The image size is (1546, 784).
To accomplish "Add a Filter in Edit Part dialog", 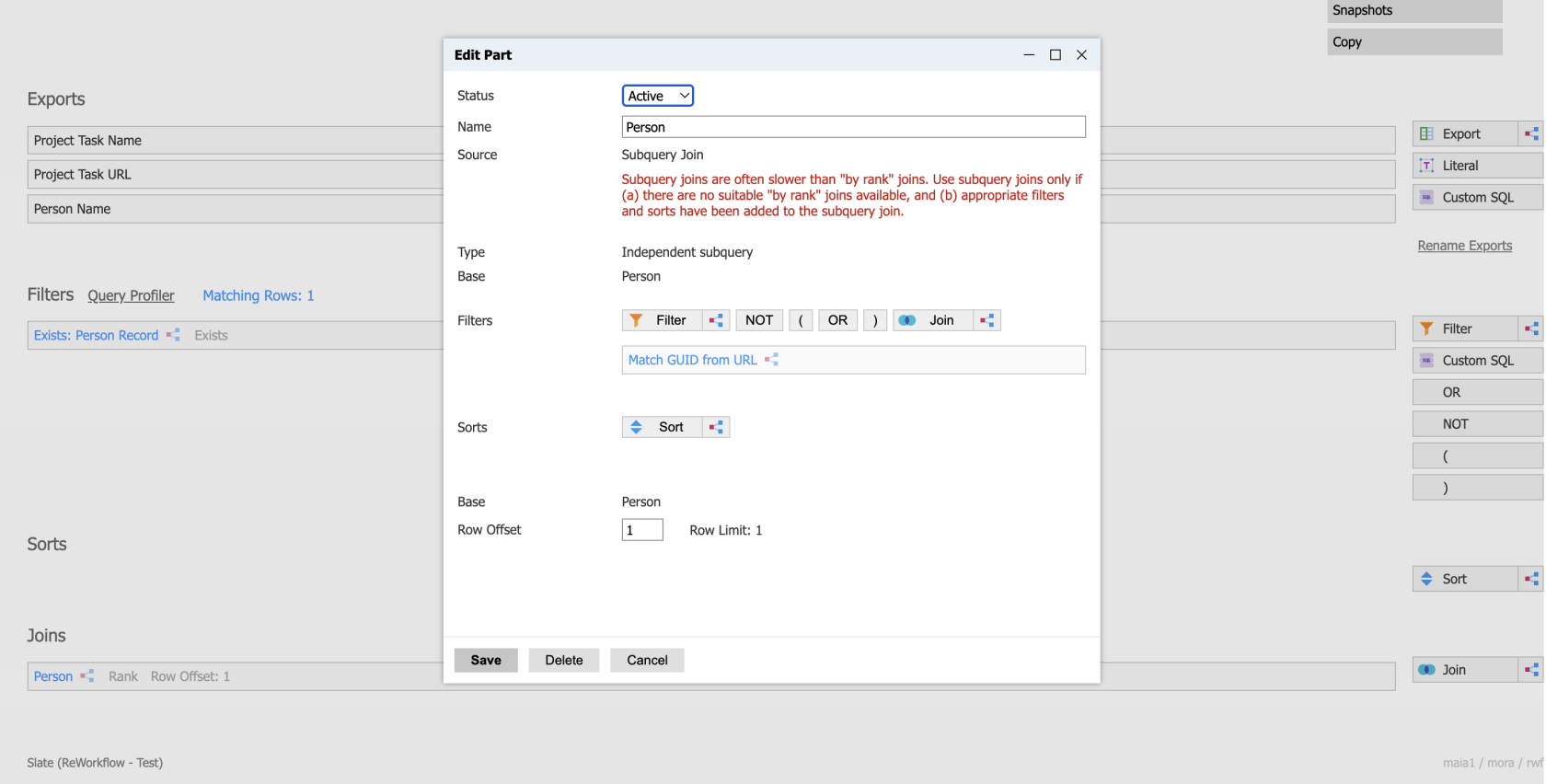I will click(x=663, y=320).
